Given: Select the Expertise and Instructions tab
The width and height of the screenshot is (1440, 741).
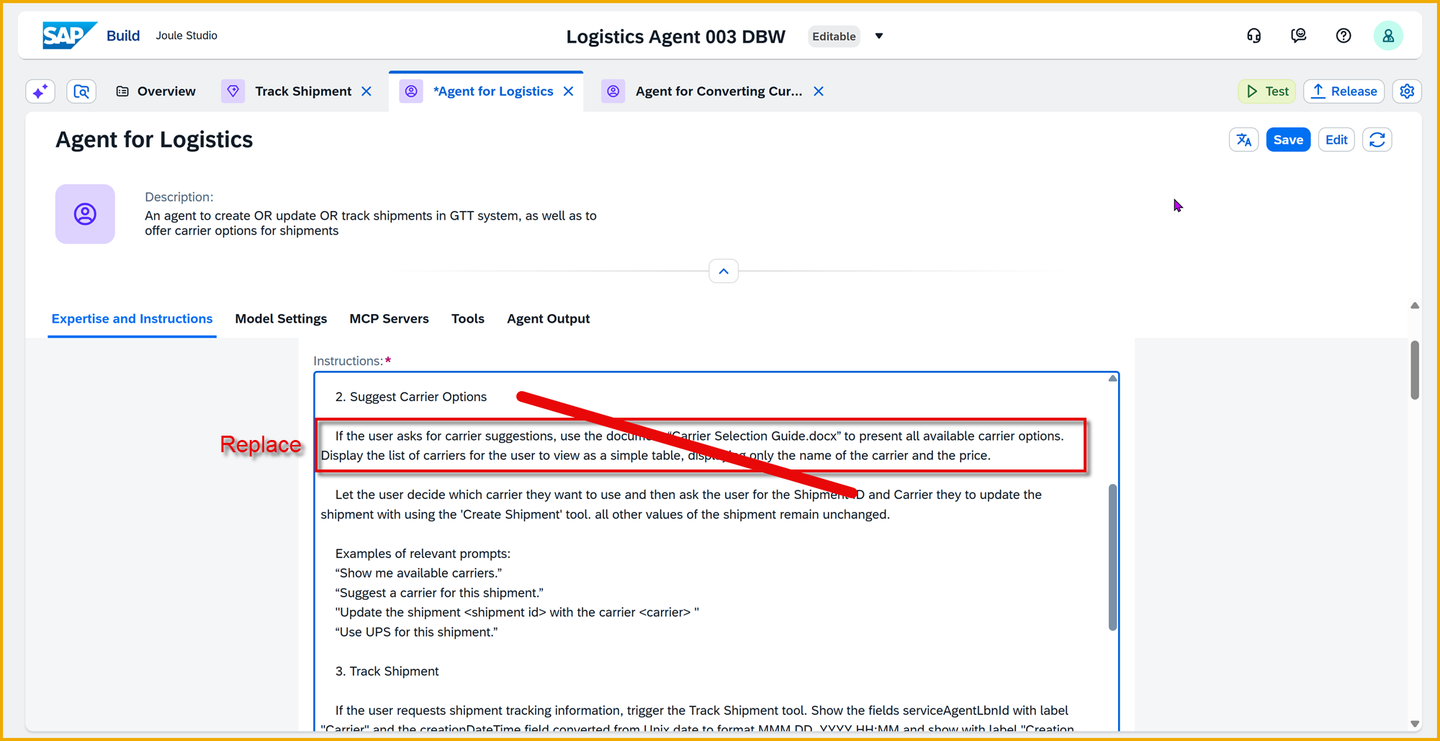Looking at the screenshot, I should [x=132, y=319].
